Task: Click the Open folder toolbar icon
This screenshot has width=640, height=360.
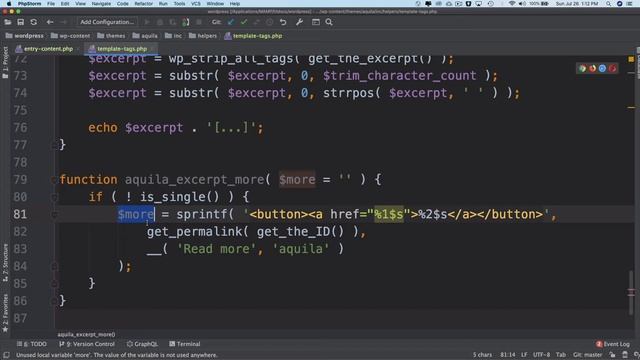Action: point(8,22)
